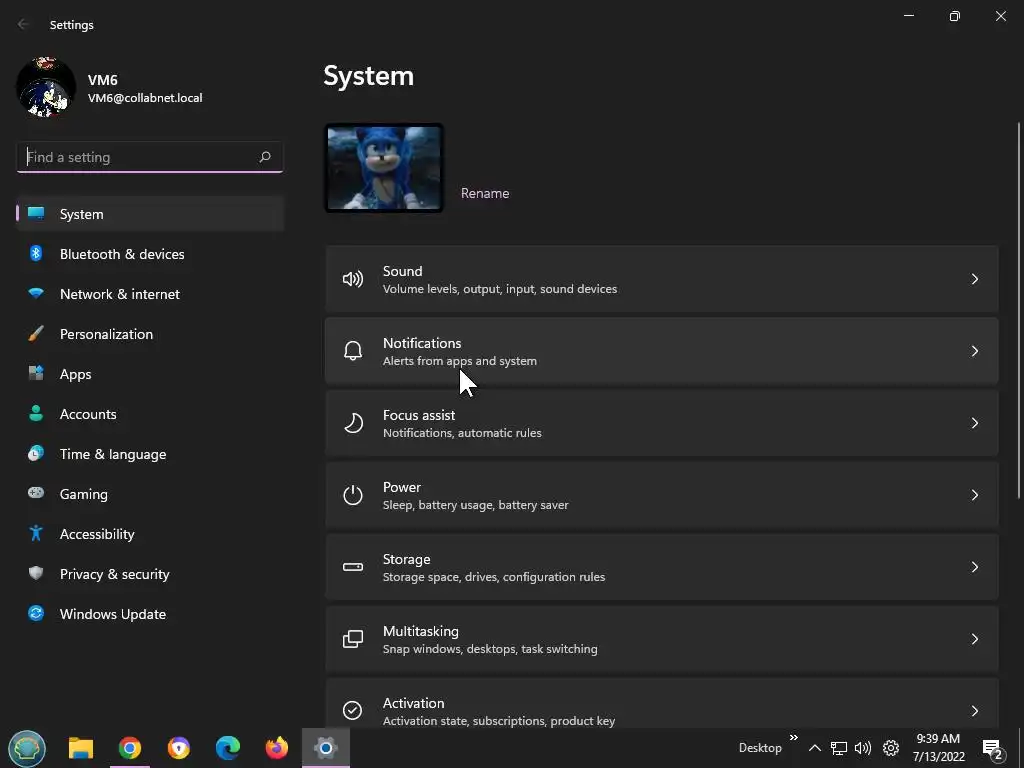Click the taskbar clock showing 9:39 AM

(938, 748)
